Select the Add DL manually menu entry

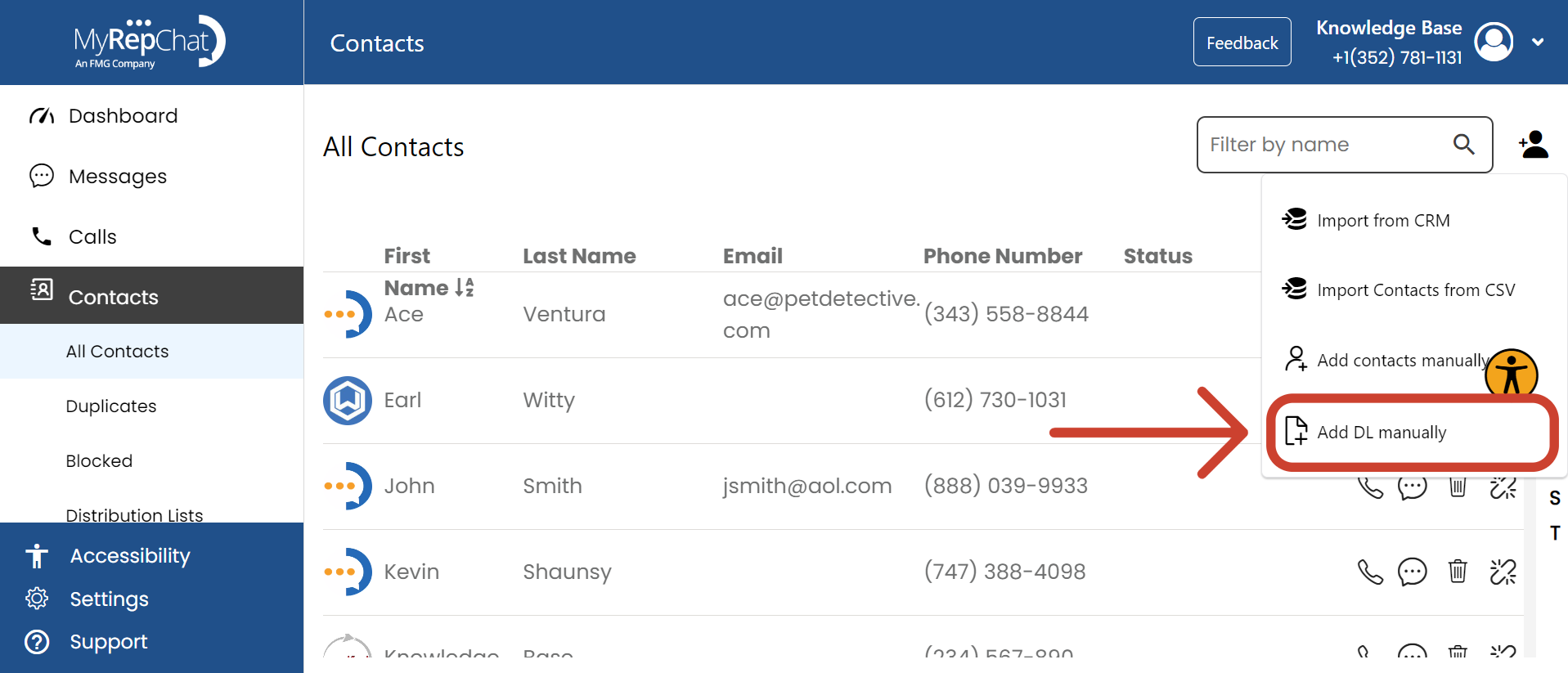point(1382,433)
